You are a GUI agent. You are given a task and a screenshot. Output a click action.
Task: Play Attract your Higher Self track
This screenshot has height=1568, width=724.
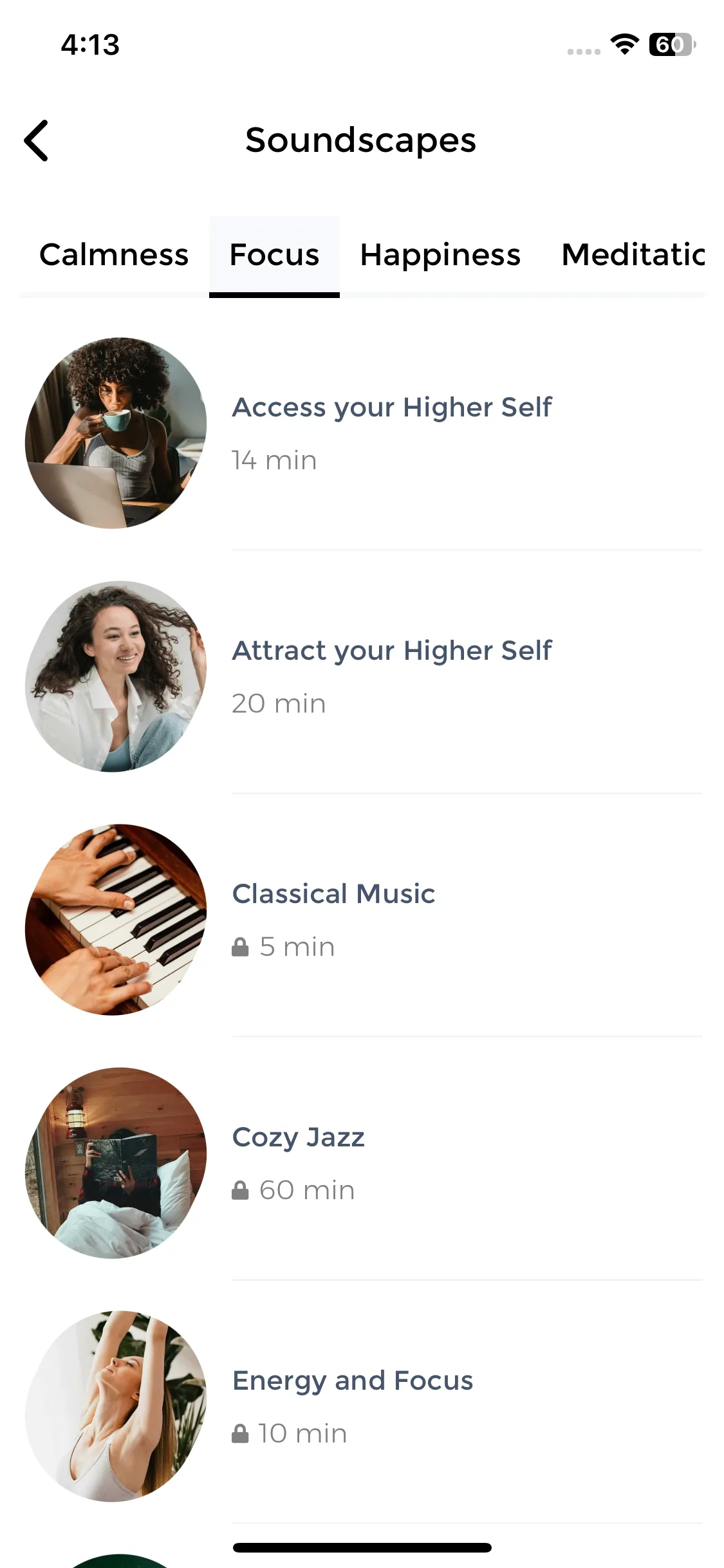pos(392,651)
